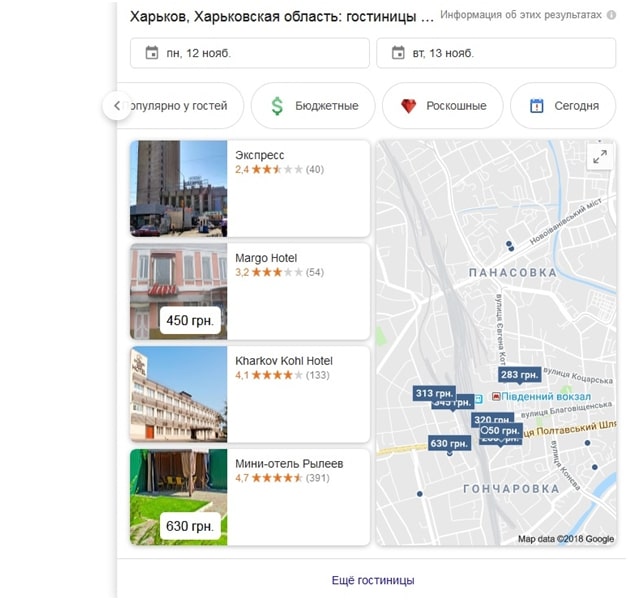Click the help icon next to results info
The height and width of the screenshot is (600, 628).
tap(610, 16)
